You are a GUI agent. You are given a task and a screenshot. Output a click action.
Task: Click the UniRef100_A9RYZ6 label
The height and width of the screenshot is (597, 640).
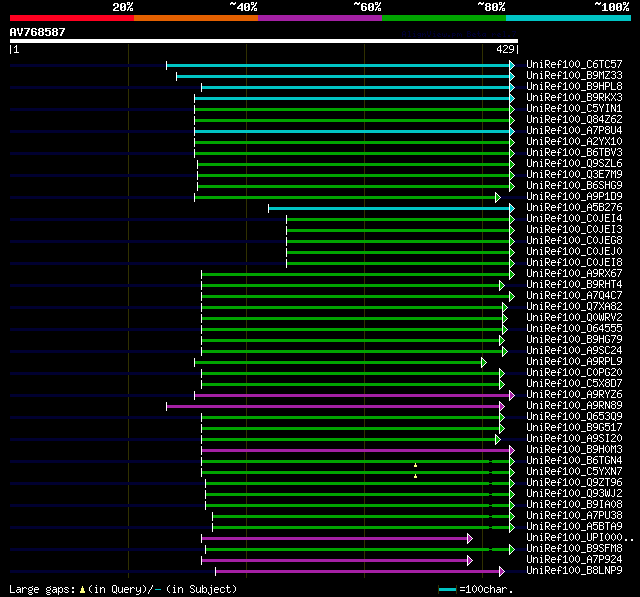coord(574,395)
